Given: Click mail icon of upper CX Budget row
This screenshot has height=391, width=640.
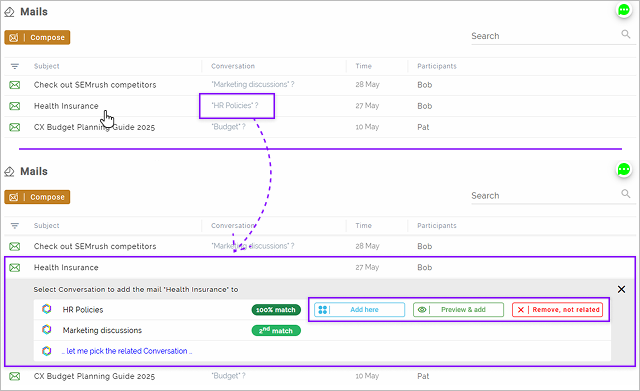Looking at the screenshot, I should point(15,127).
